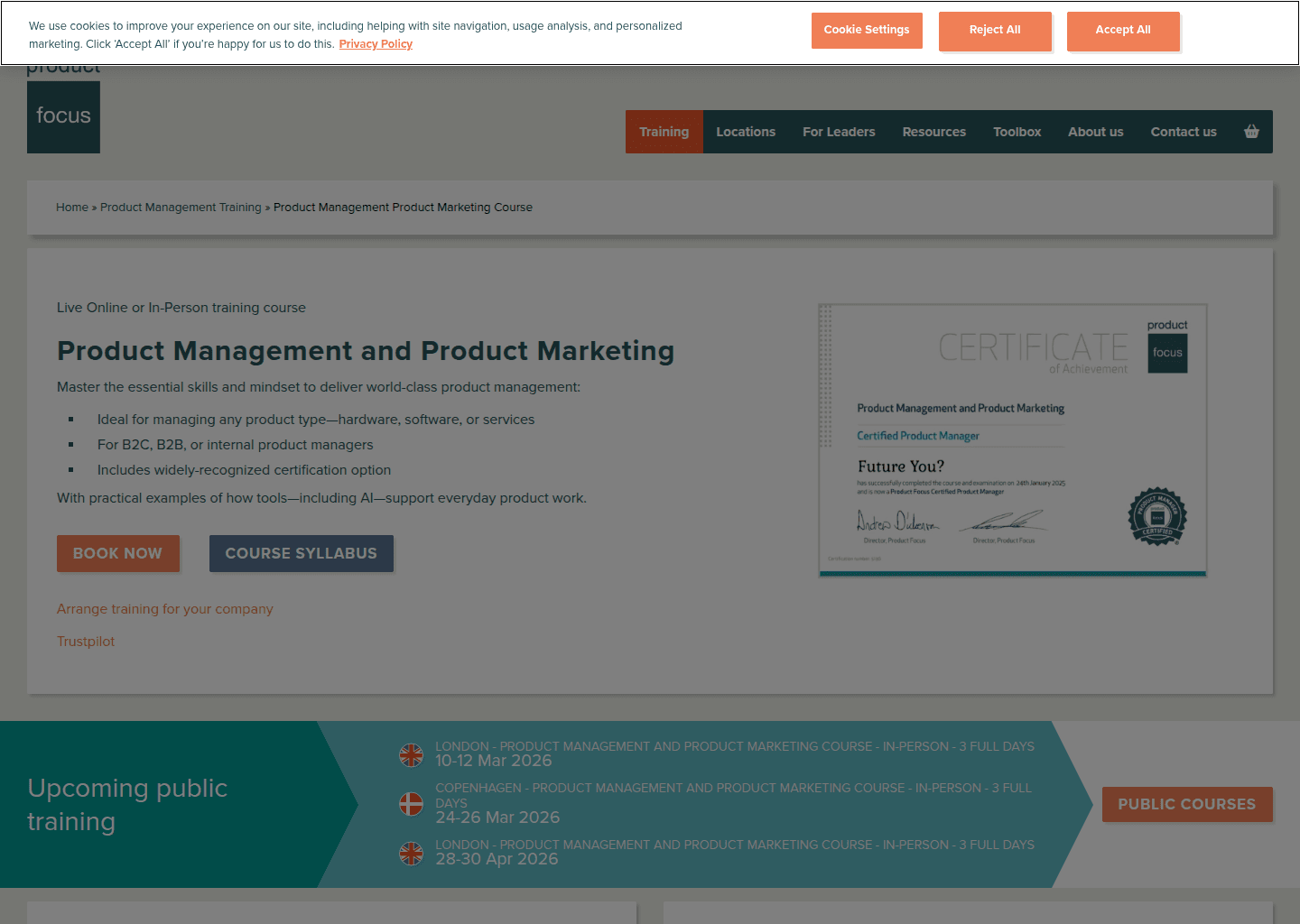
Task: Open the COURSE SYLLABUS
Action: pyautogui.click(x=302, y=553)
